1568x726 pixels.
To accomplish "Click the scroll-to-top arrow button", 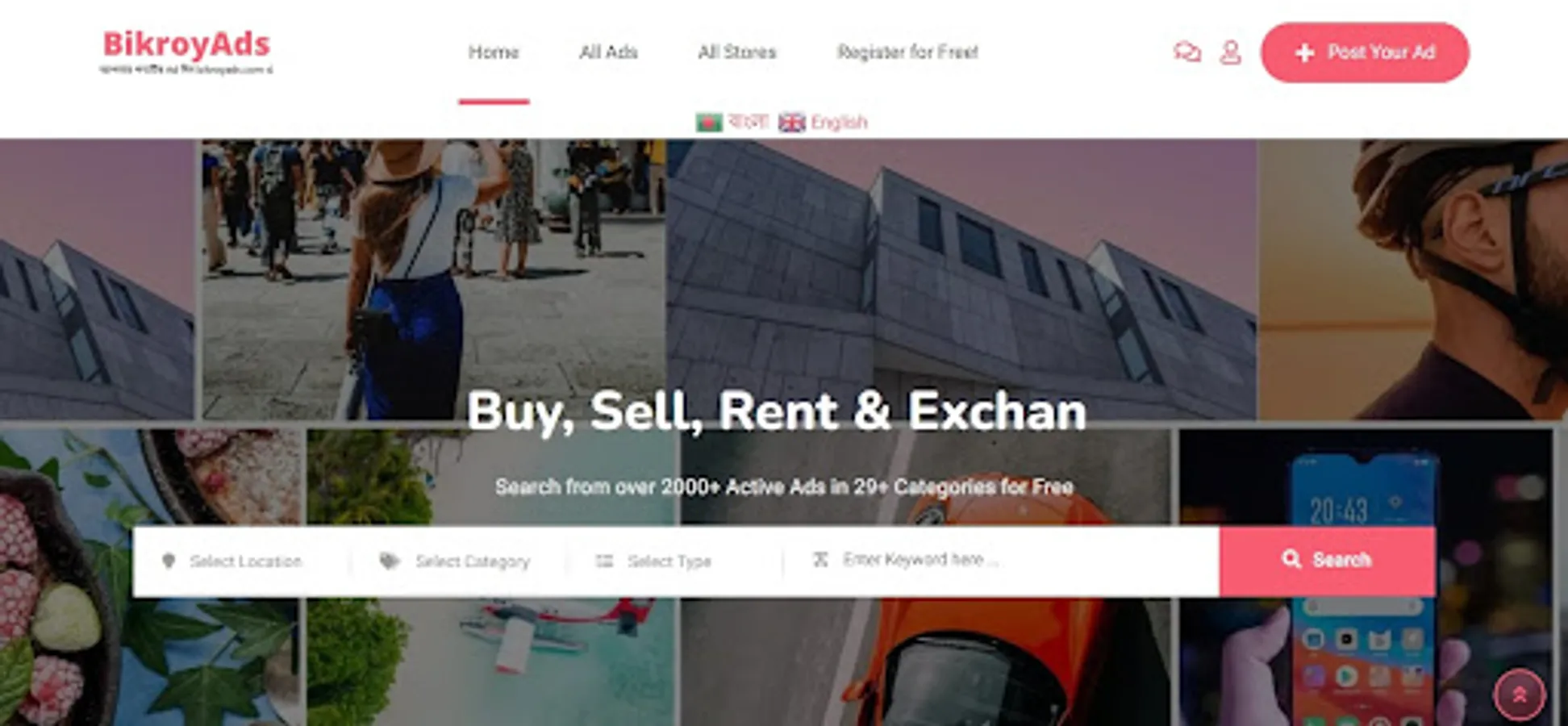I will (1520, 695).
